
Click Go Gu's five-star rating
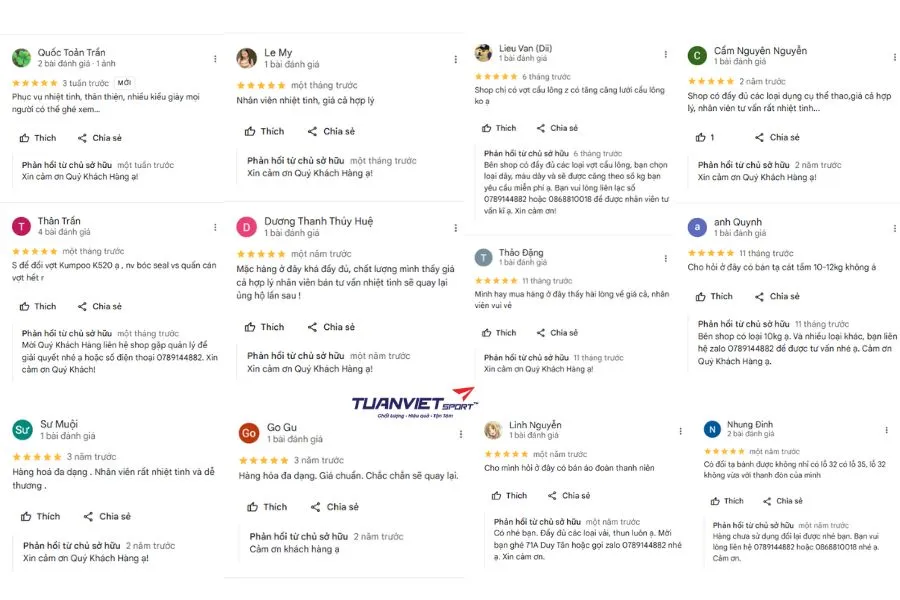tap(262, 460)
